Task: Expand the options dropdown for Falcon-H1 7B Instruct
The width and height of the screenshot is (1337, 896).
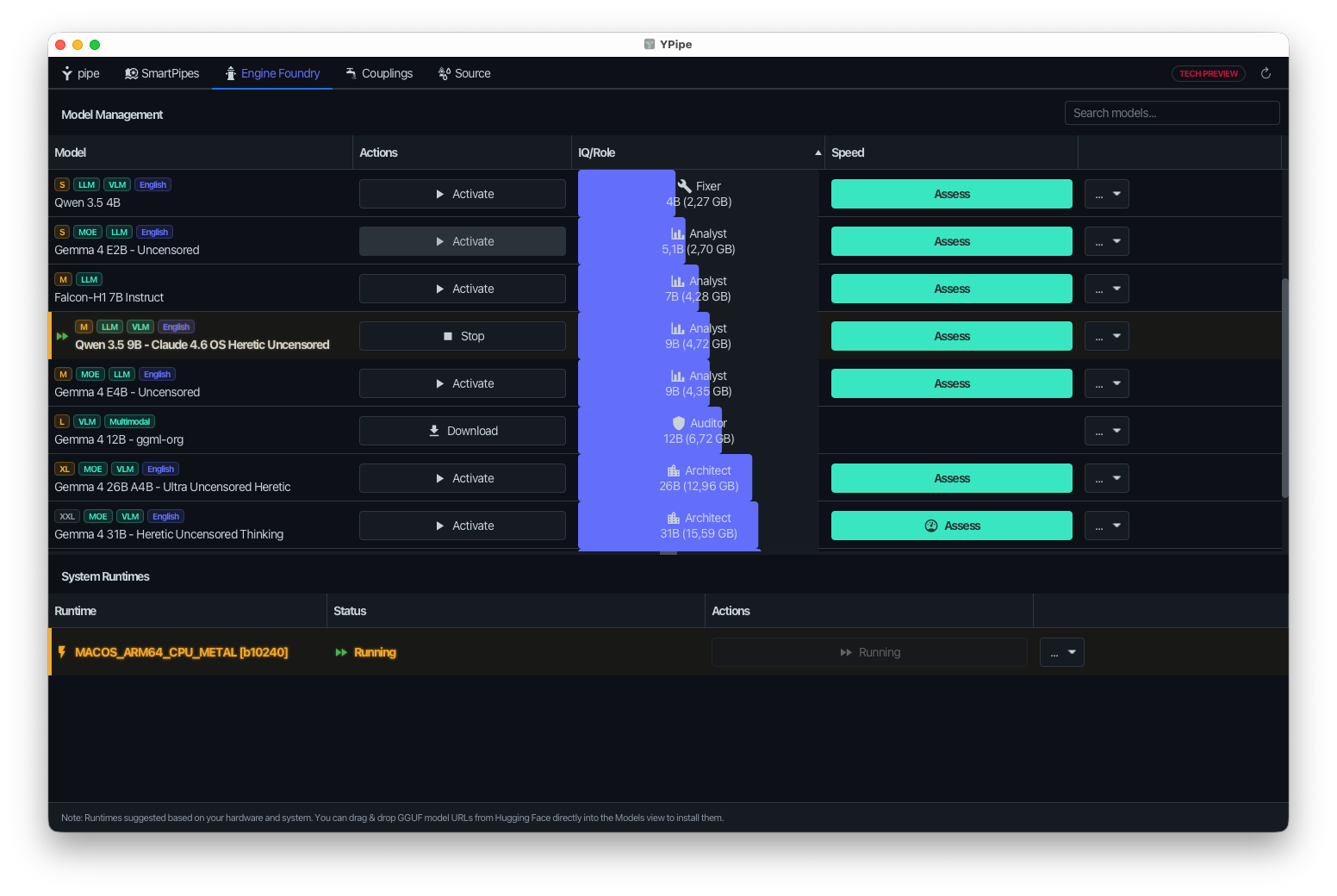Action: point(1107,289)
